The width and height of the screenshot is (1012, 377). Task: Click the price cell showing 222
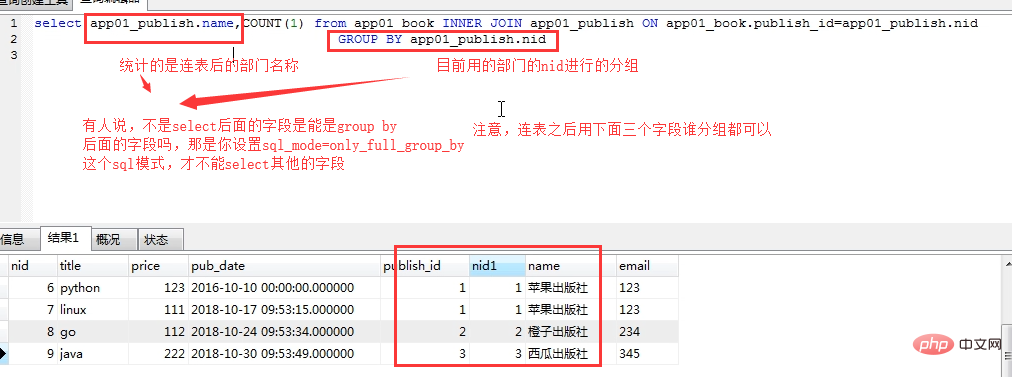[x=157, y=354]
